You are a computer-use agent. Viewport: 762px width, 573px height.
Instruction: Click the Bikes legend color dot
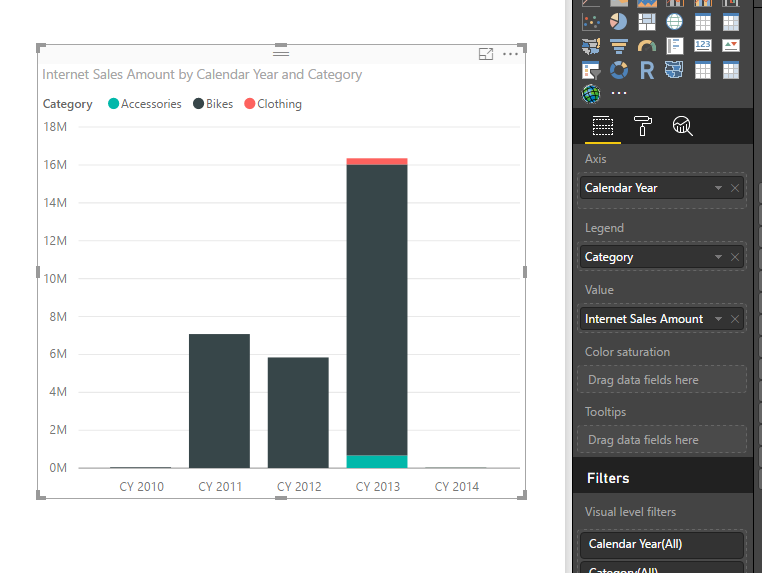click(x=198, y=104)
